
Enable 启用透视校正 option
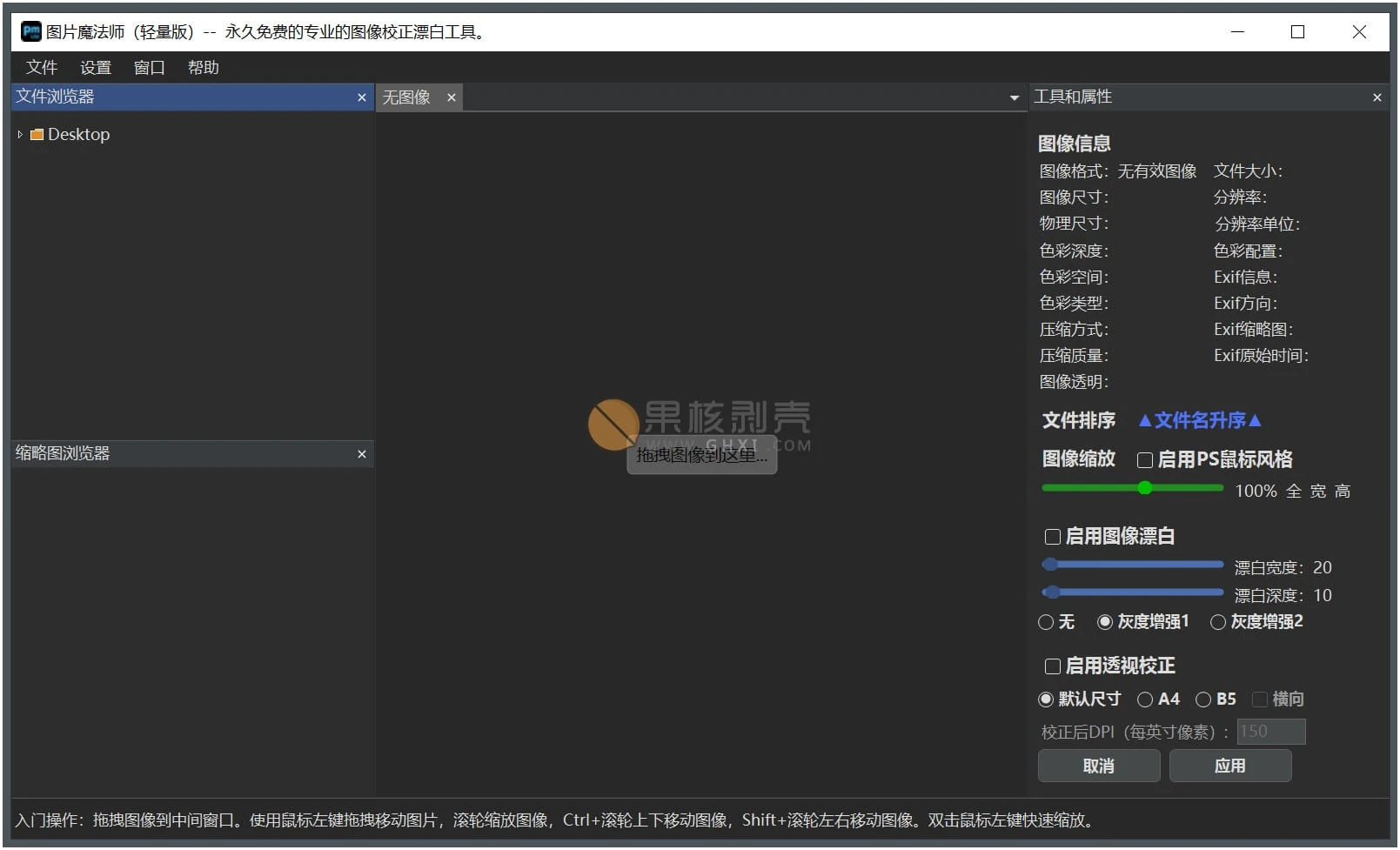1053,666
